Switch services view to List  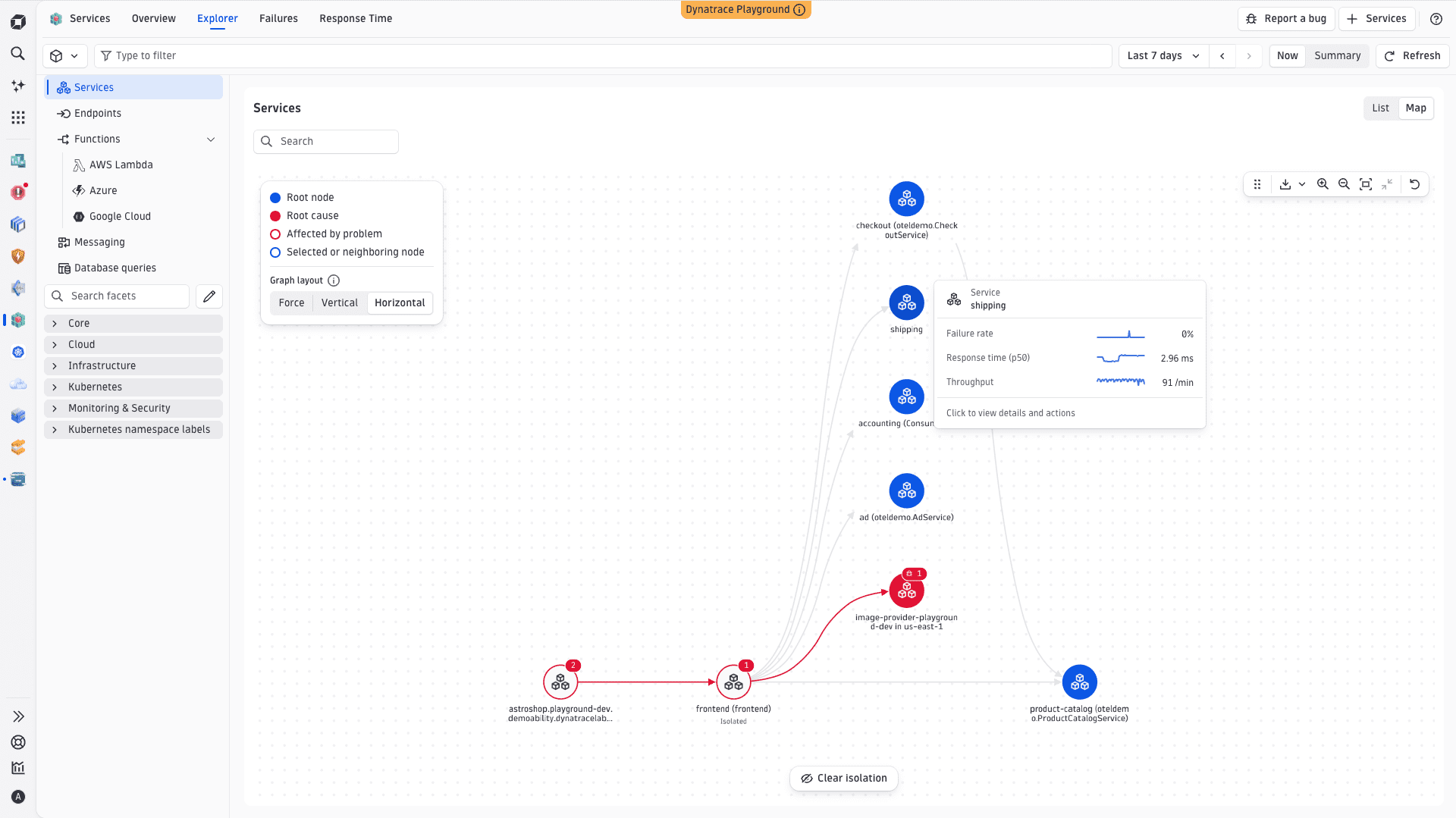1380,108
